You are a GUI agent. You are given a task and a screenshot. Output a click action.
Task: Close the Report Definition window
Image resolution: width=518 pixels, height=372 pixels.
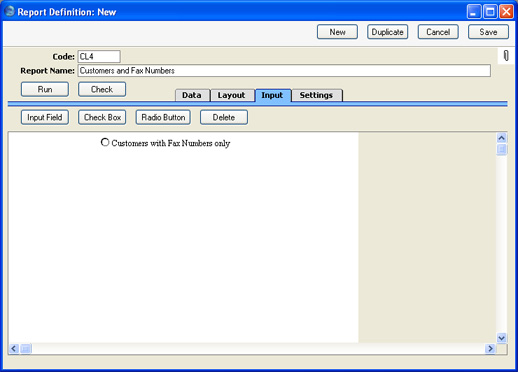507,12
